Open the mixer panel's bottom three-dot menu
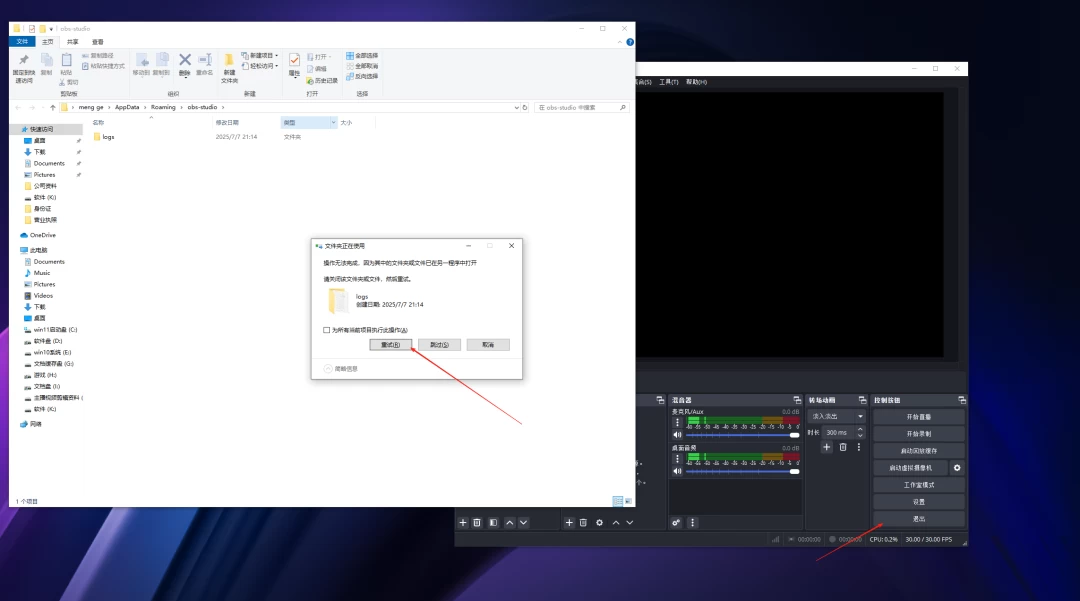Screen dimensions: 1080x601 pyautogui.click(x=692, y=523)
